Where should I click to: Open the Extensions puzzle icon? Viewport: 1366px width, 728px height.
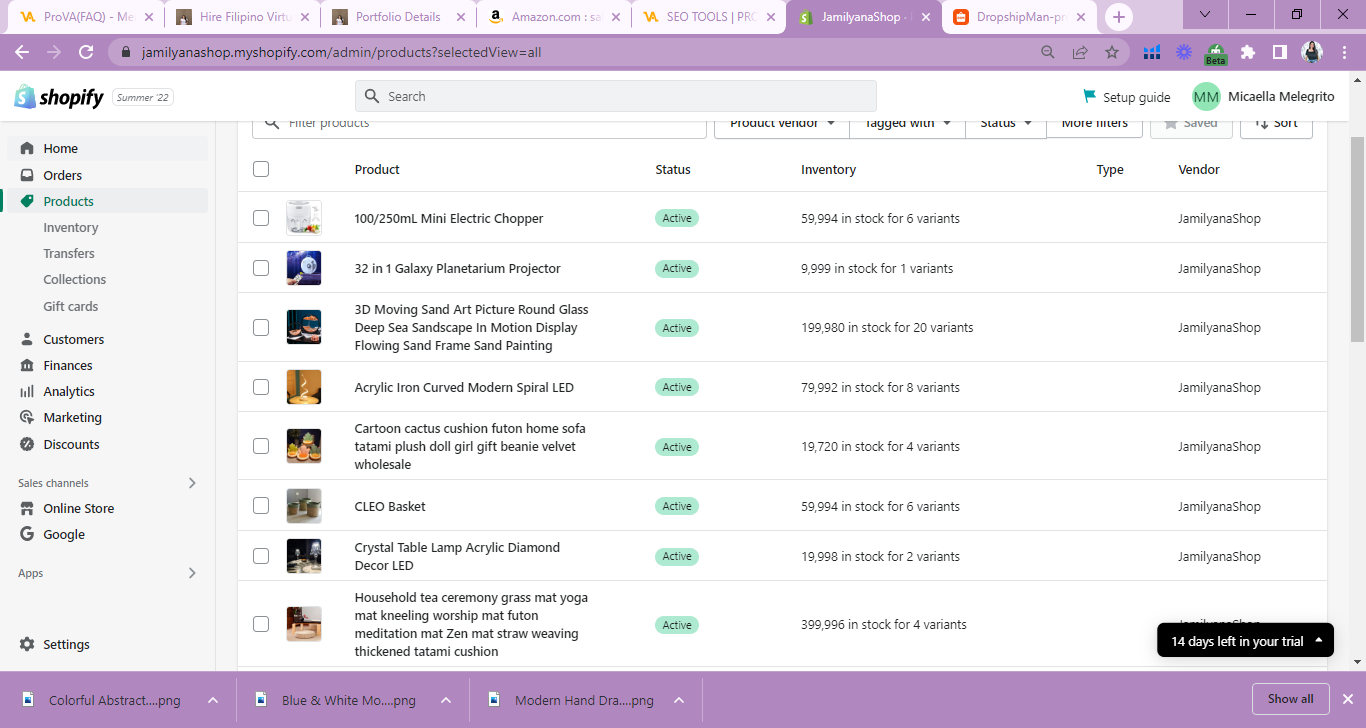coord(1248,52)
